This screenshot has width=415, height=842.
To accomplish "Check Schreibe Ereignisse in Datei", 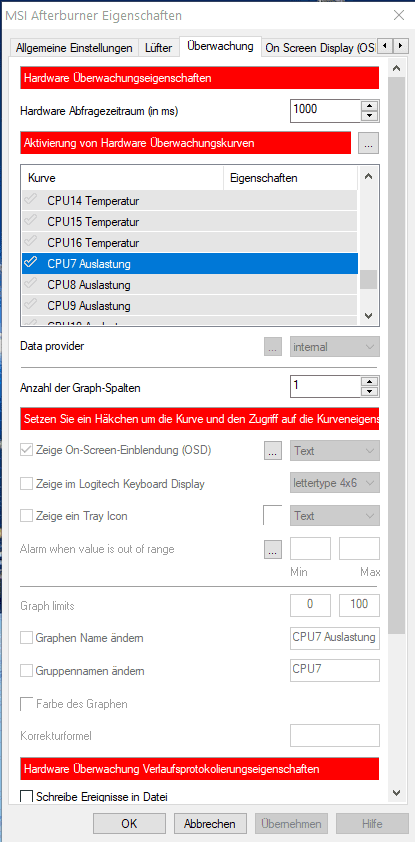I will (x=26, y=796).
